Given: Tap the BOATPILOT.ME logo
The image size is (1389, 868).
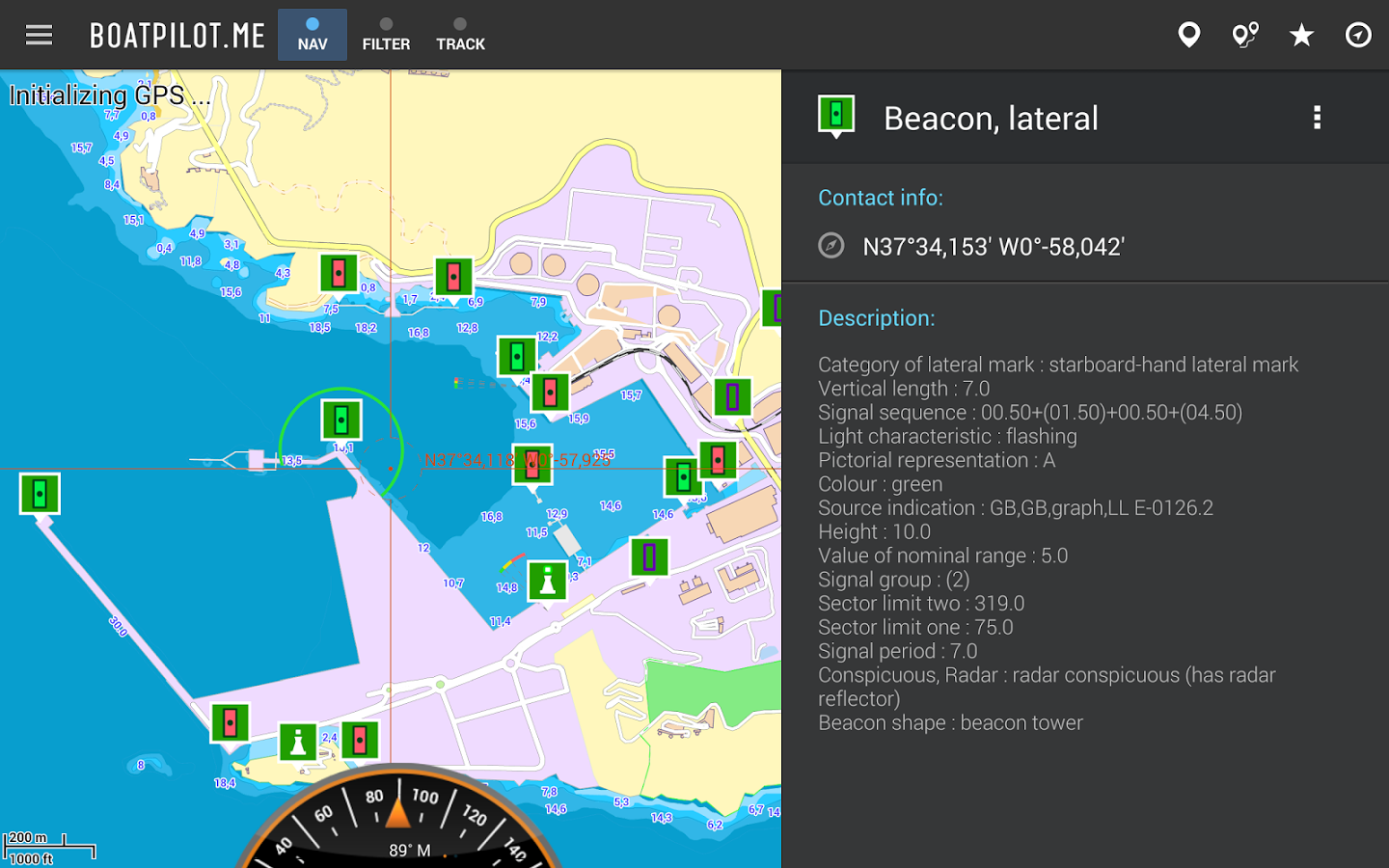Looking at the screenshot, I should pos(177,36).
